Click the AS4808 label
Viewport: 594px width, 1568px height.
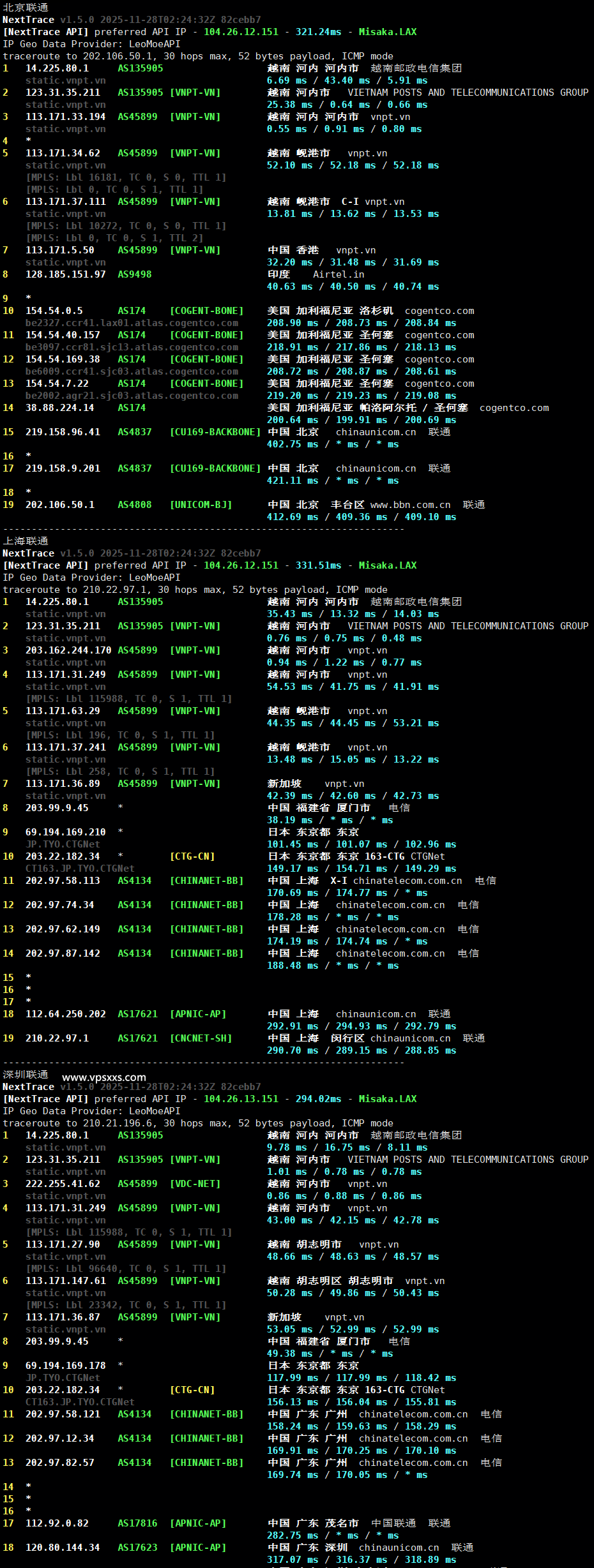point(135,505)
